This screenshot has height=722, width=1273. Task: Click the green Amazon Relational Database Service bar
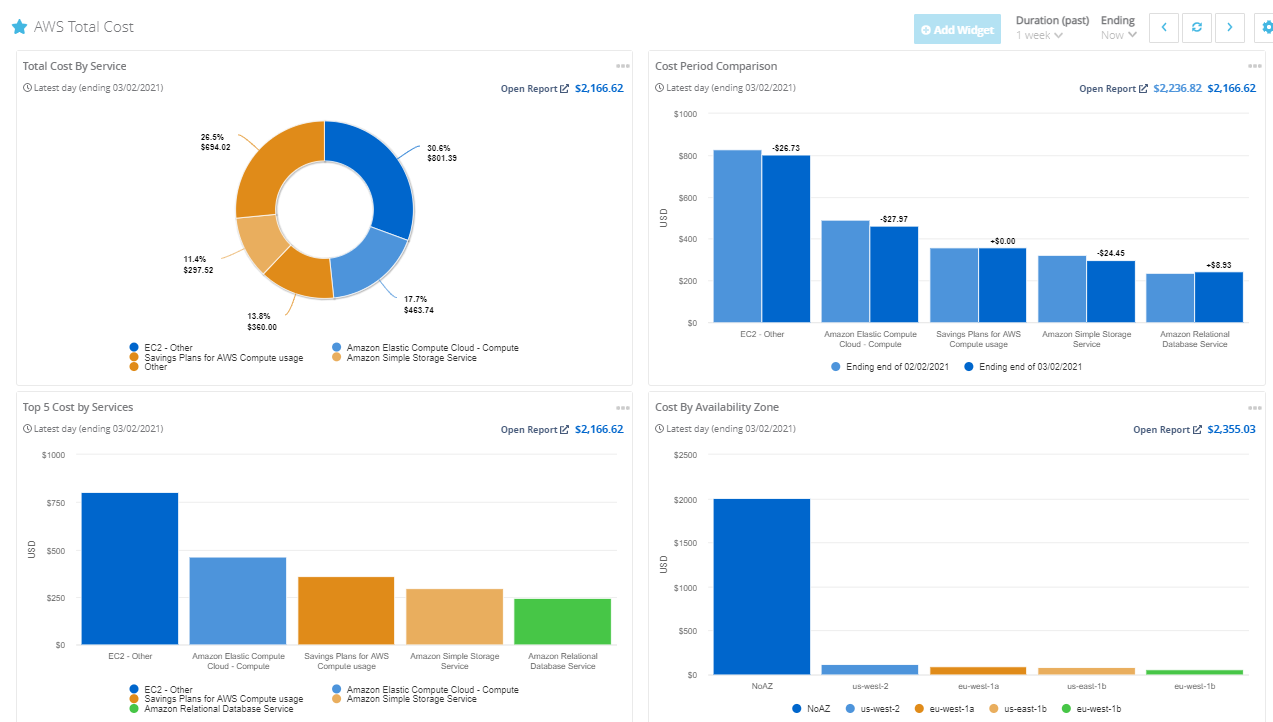click(x=562, y=622)
